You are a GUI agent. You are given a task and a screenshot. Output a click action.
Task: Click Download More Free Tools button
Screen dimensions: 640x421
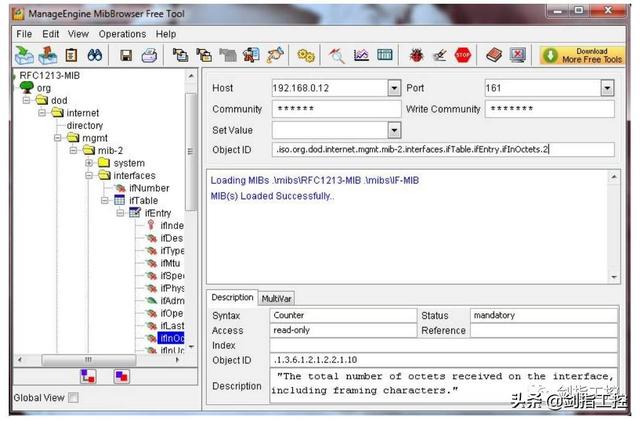point(582,56)
